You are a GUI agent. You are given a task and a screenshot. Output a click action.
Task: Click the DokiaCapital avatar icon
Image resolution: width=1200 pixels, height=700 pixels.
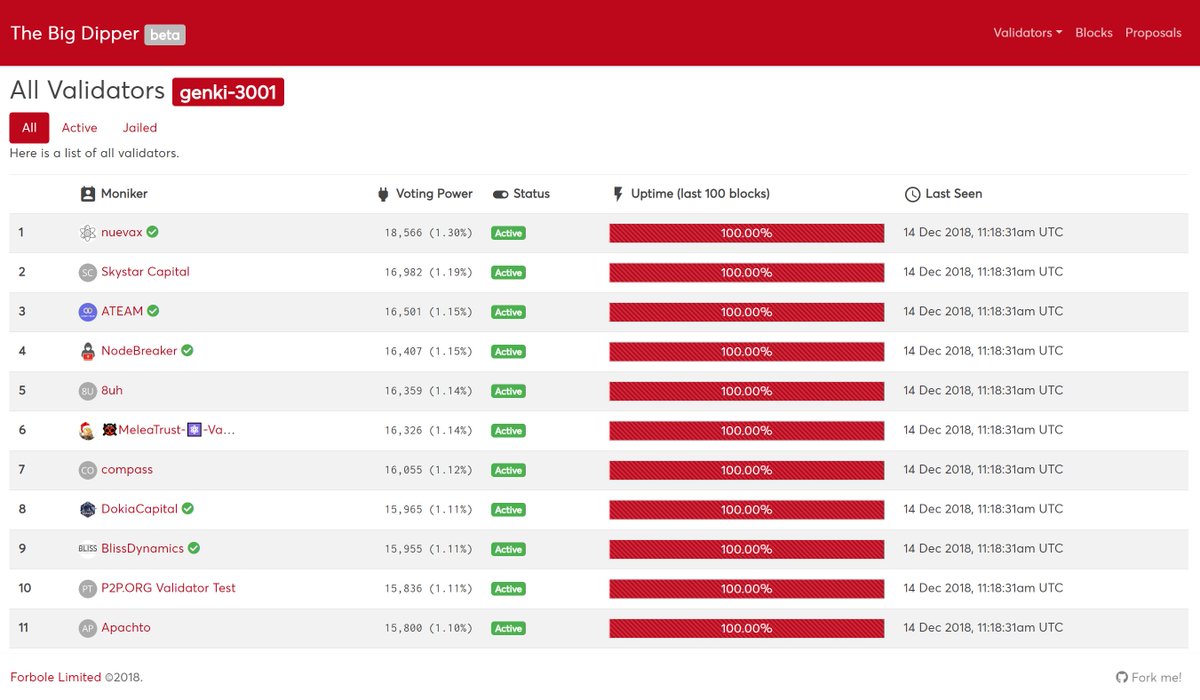click(x=88, y=509)
